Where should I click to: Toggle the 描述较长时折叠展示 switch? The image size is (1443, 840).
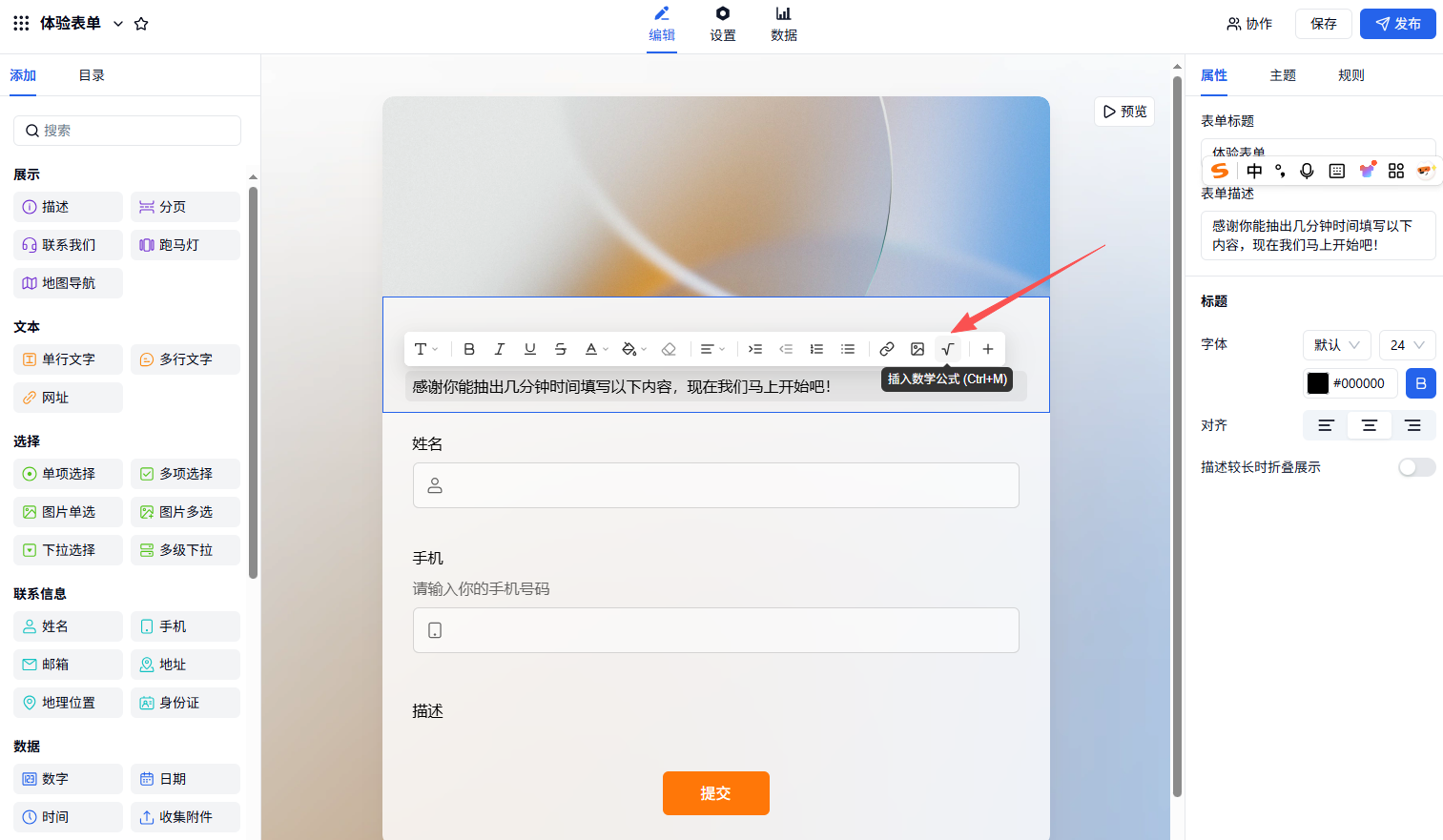(x=1416, y=467)
